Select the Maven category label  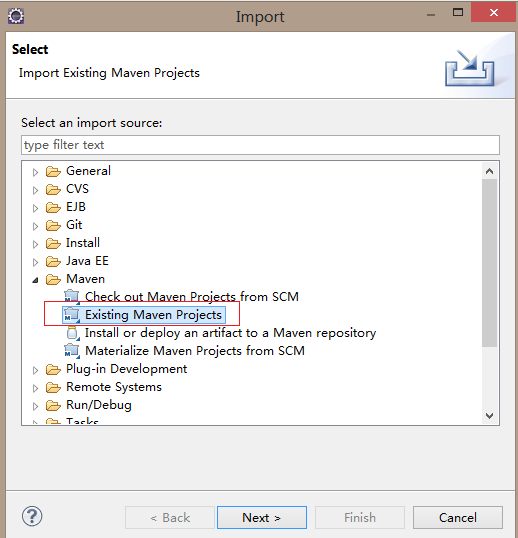click(x=85, y=279)
